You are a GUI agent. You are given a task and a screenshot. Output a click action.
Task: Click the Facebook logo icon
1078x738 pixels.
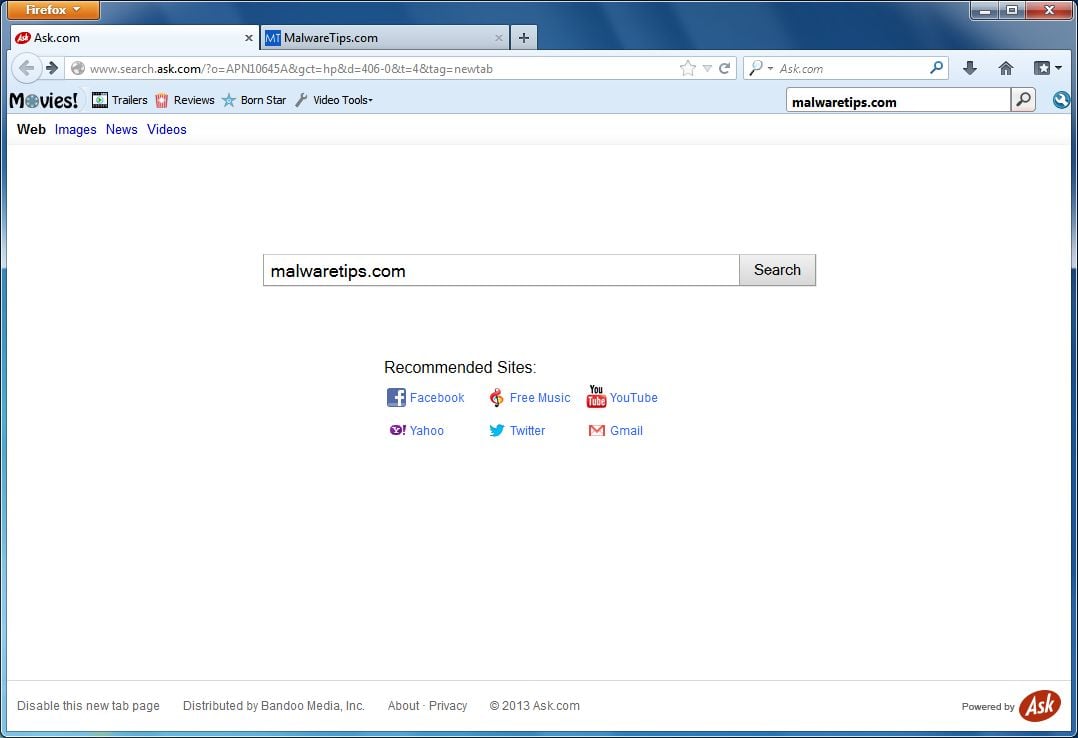396,397
